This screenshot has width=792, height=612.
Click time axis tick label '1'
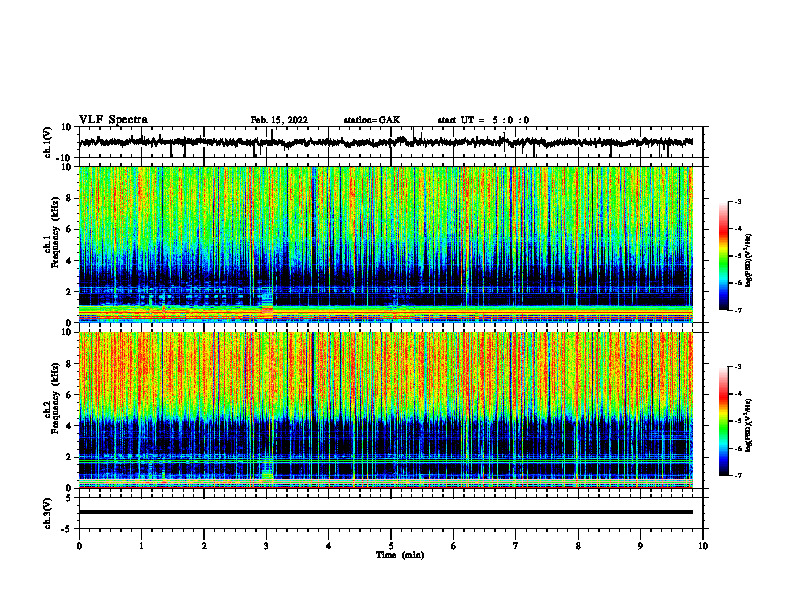(x=141, y=546)
